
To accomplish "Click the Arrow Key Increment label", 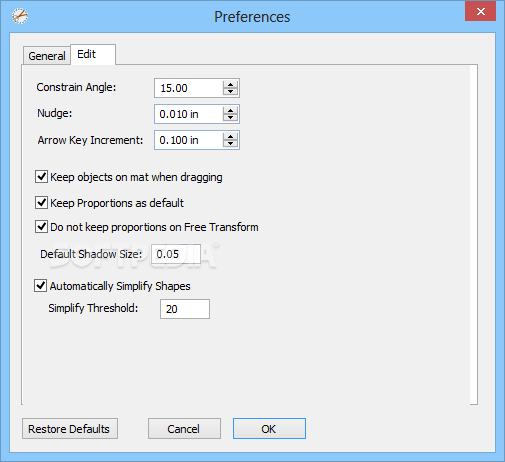I will 90,140.
